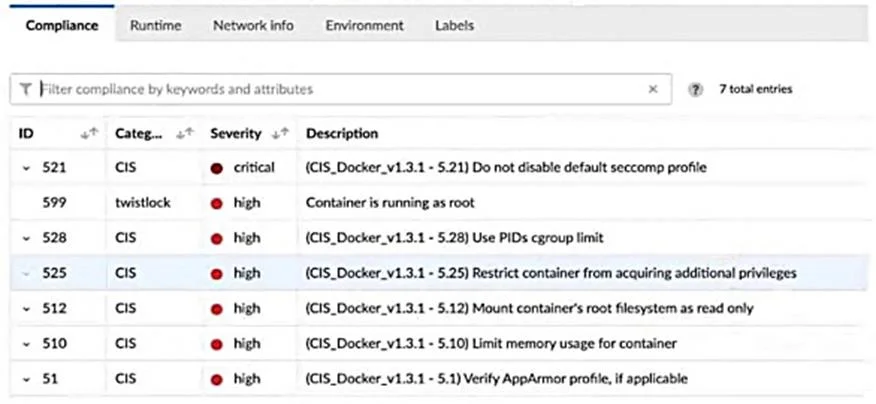876x404 pixels.
Task: Select 'Limit memory usage for container' description
Action: click(x=574, y=344)
